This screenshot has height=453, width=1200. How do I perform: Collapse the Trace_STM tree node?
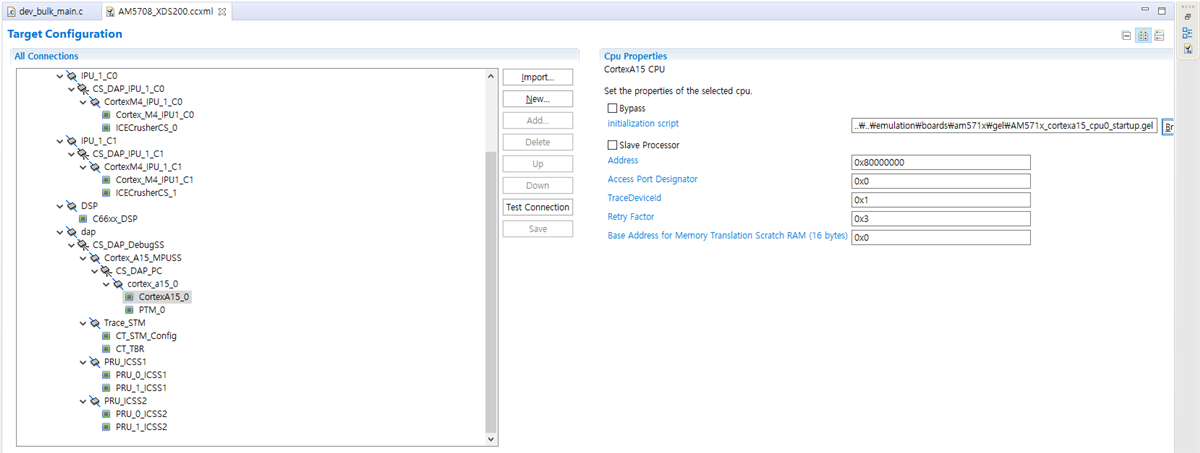pos(82,323)
